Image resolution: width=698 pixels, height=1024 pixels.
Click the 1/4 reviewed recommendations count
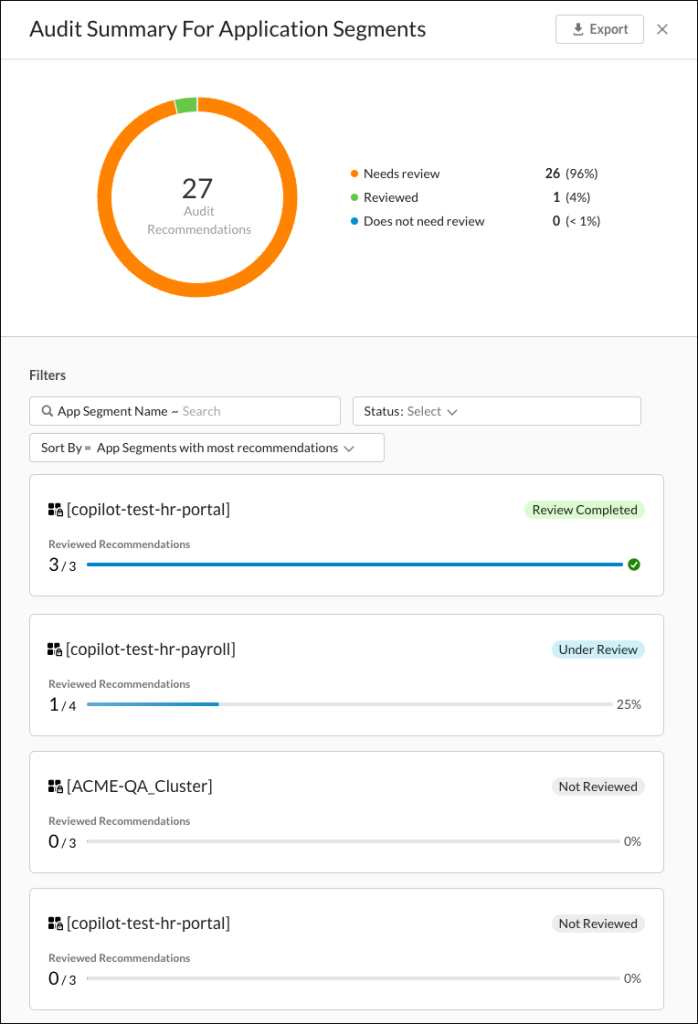[62, 705]
